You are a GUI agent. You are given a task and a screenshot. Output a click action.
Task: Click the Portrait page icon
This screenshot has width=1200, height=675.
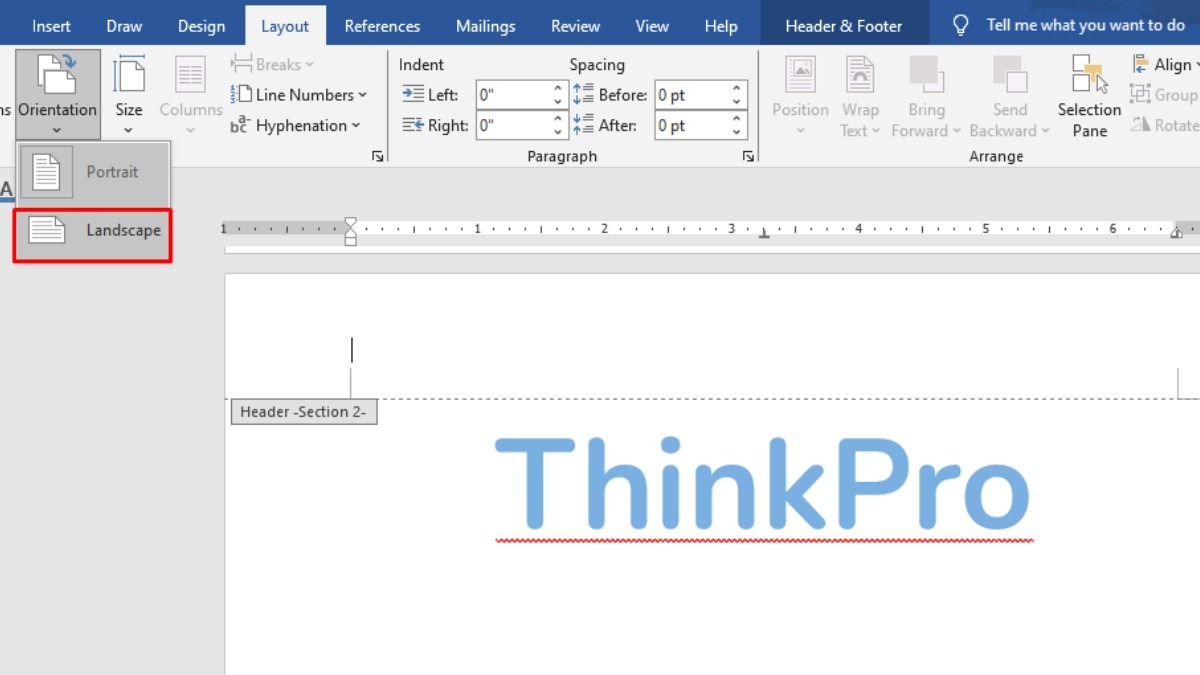pyautogui.click(x=46, y=172)
